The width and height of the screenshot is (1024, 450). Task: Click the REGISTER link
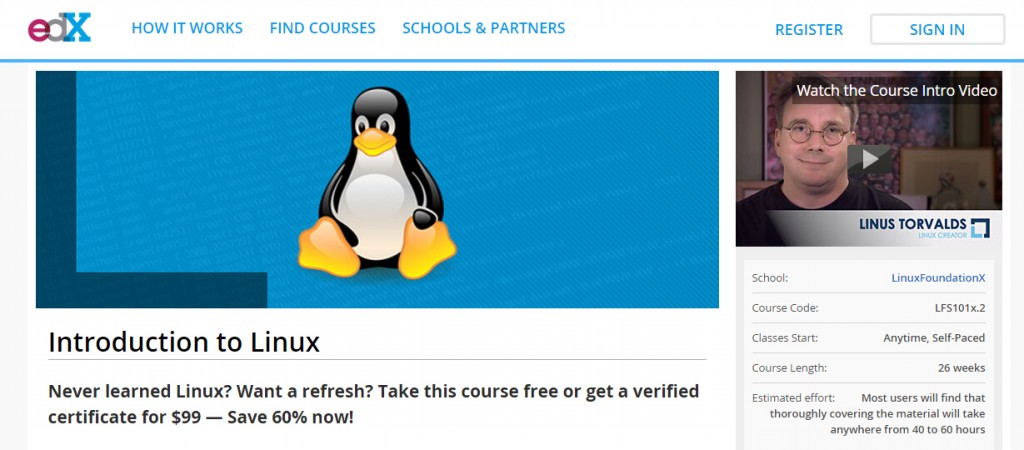click(808, 29)
